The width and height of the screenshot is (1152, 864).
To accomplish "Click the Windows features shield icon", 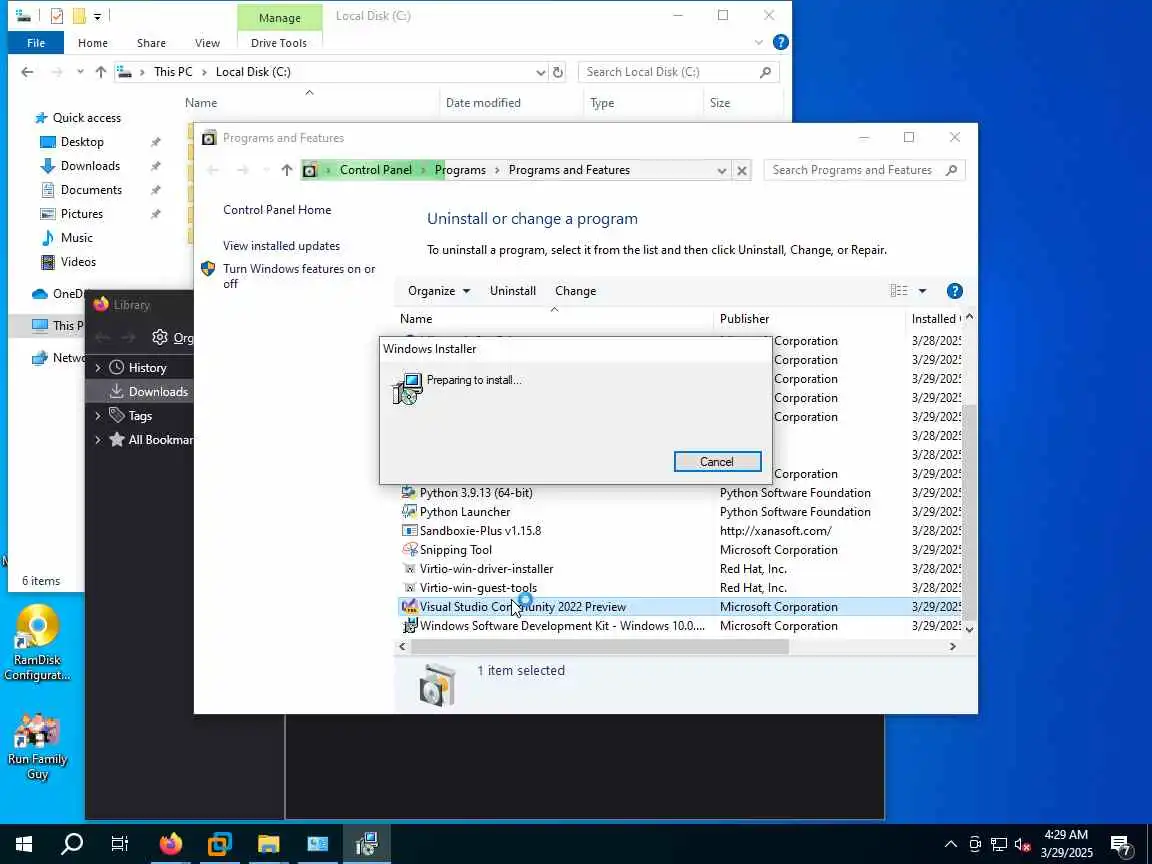I will [x=209, y=269].
